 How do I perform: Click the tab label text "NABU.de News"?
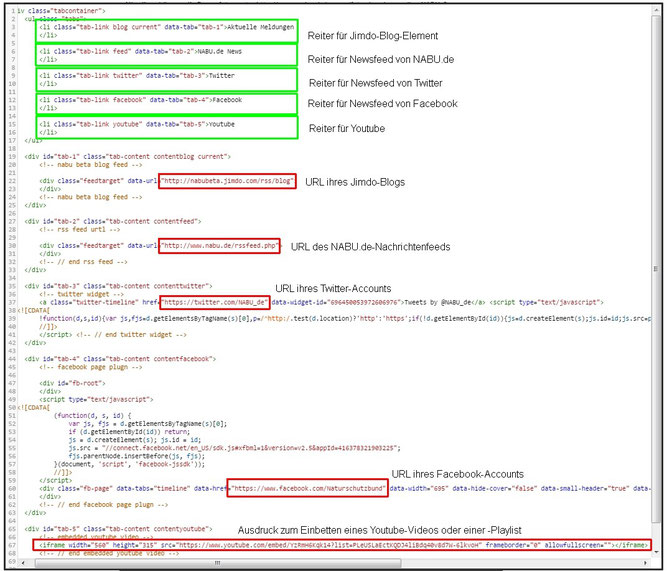pos(219,51)
